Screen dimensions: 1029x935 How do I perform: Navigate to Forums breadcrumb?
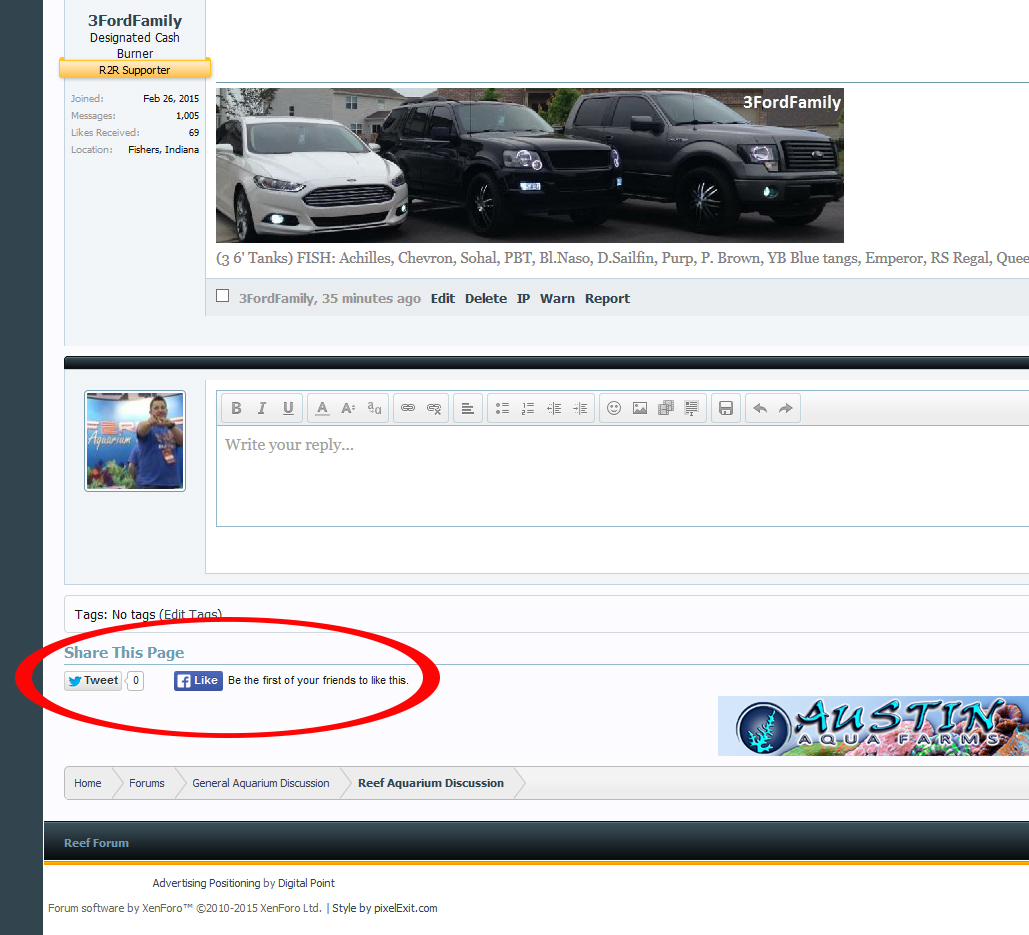[x=147, y=783]
